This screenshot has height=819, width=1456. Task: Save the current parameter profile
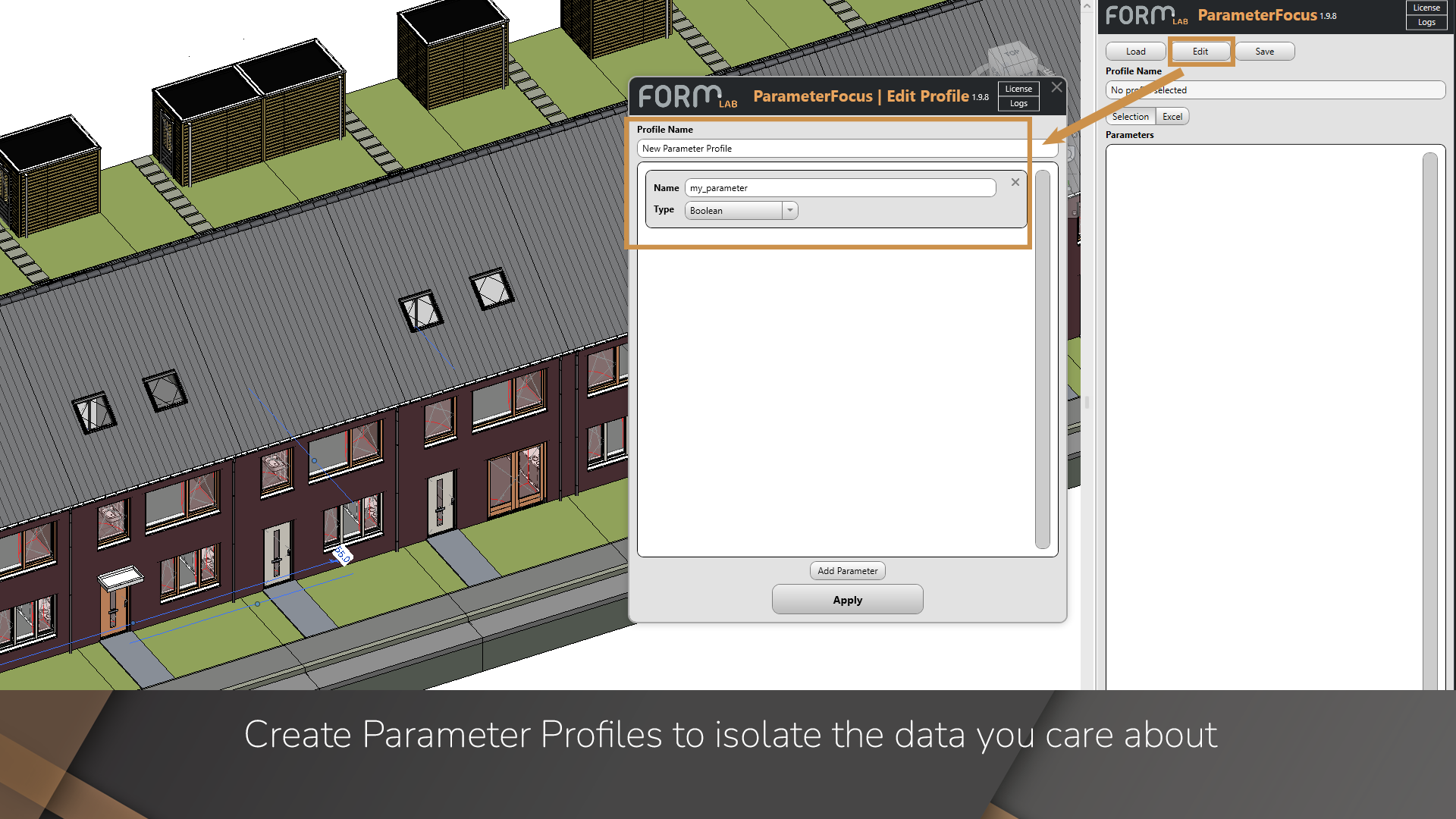click(1264, 51)
